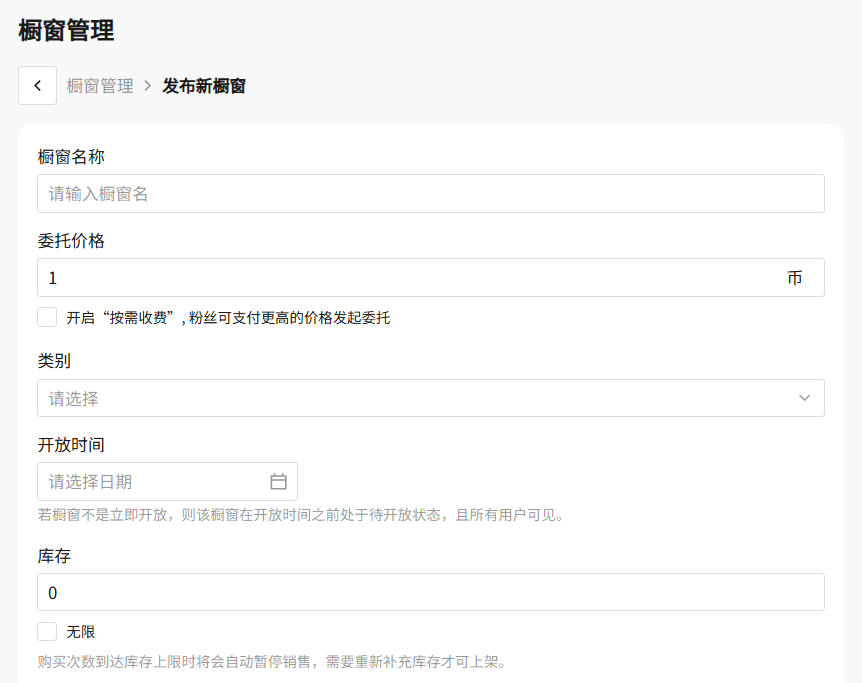
Task: Tick the 无限 stock checkbox
Action: [47, 631]
